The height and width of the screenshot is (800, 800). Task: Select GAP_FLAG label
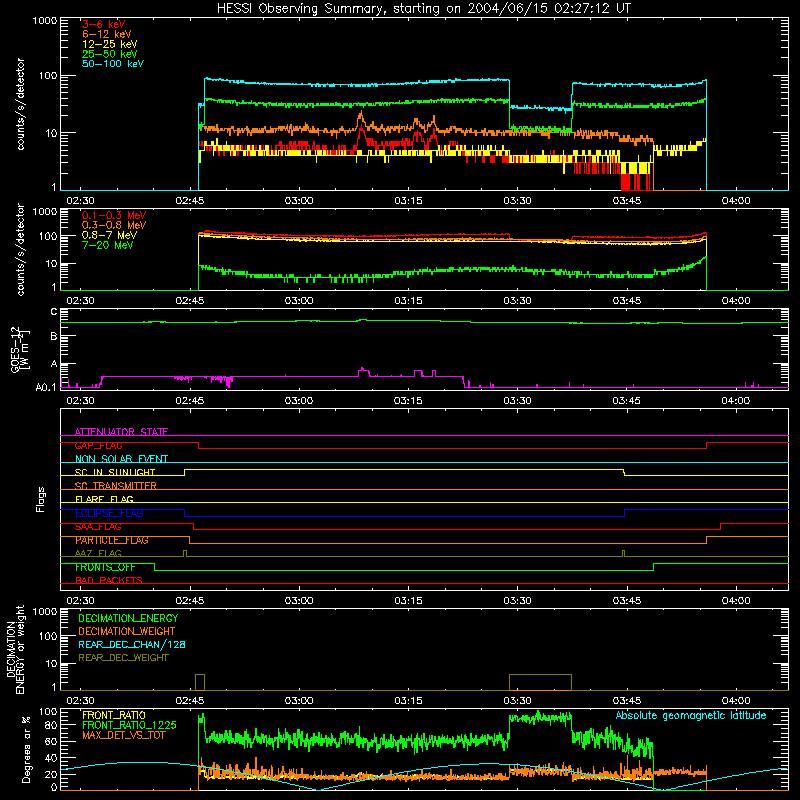tap(98, 445)
